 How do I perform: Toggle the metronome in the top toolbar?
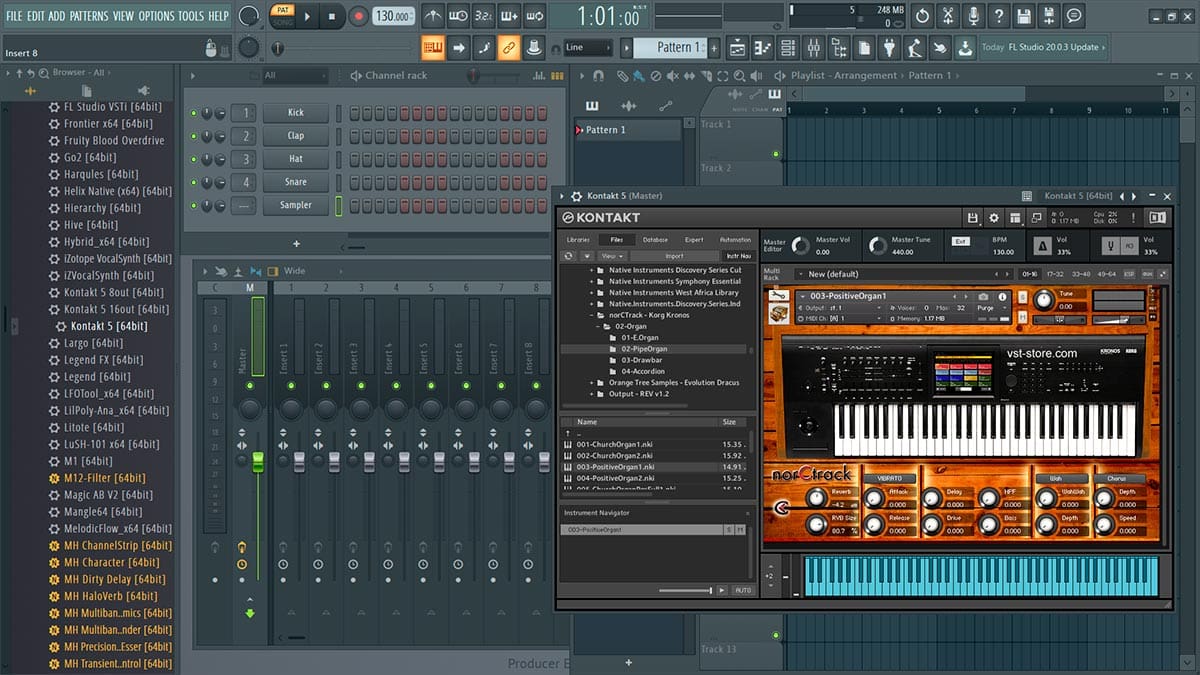(x=433, y=16)
